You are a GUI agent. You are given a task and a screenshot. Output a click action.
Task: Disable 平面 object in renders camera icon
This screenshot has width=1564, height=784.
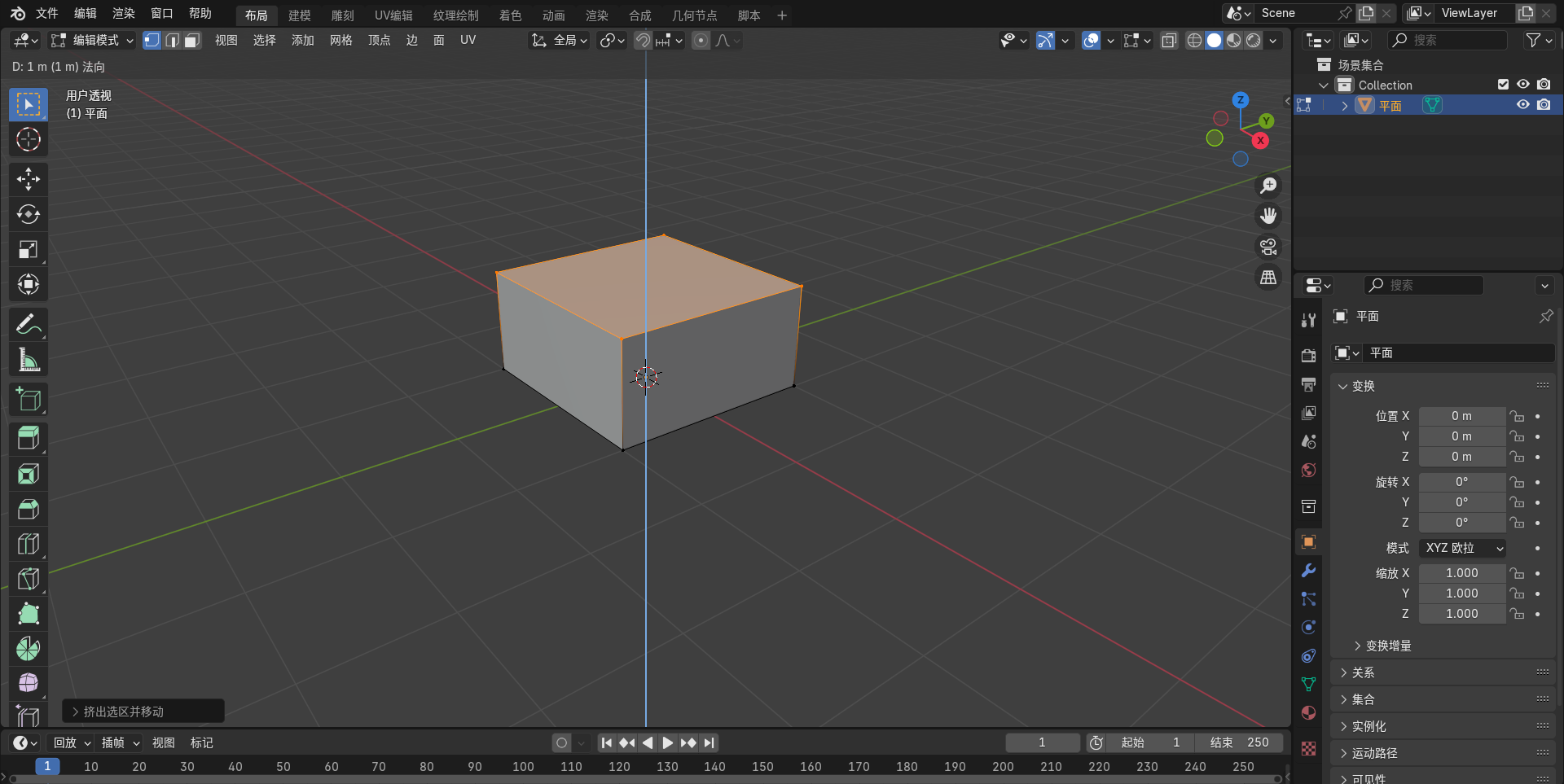[x=1544, y=105]
